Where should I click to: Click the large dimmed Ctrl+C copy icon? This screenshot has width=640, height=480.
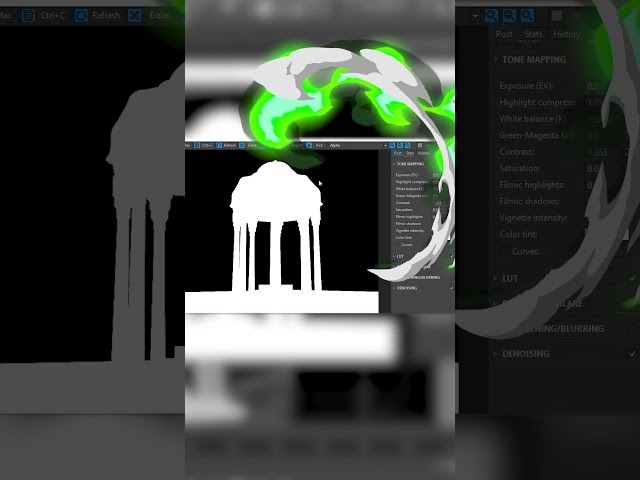click(28, 16)
